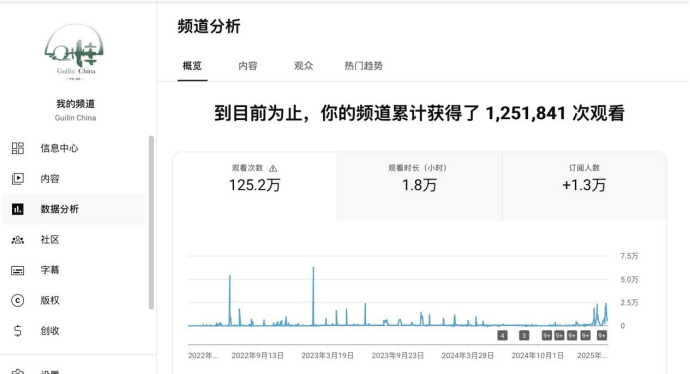Screen dimensions: 690x374
Task: Click the 创收 sidebar label
Action: click(50, 331)
